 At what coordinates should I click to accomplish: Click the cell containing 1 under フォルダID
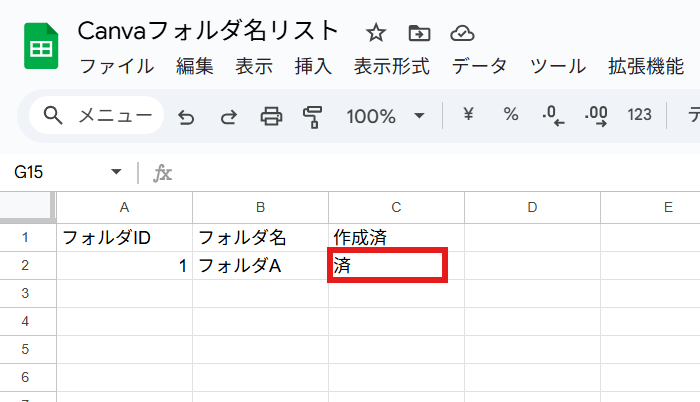coord(125,266)
